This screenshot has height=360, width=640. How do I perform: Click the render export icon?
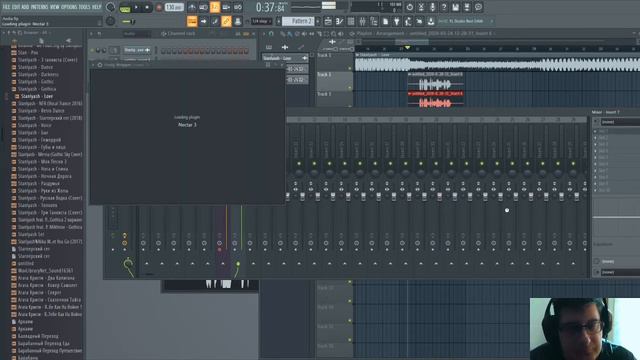pos(467,7)
